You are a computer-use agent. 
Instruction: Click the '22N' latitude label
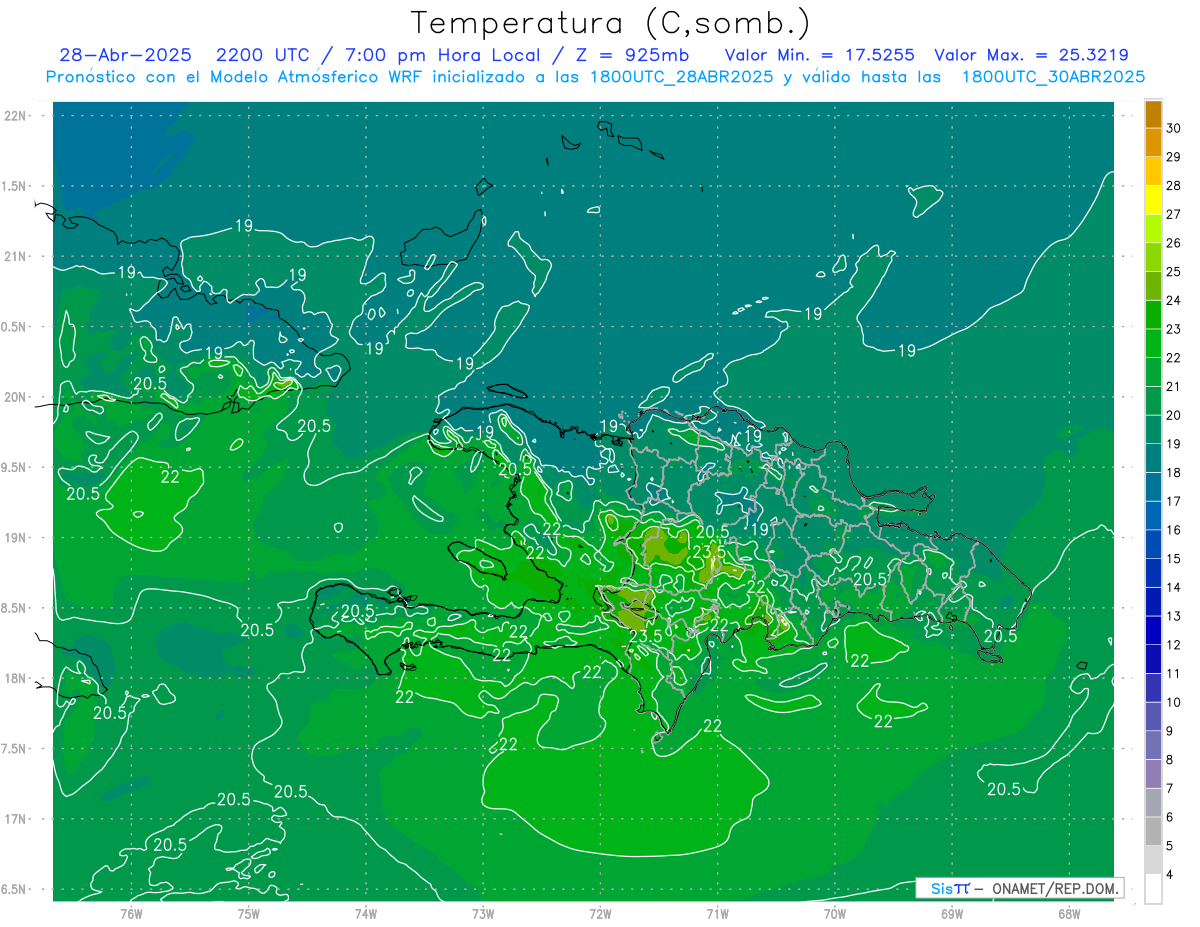point(16,116)
